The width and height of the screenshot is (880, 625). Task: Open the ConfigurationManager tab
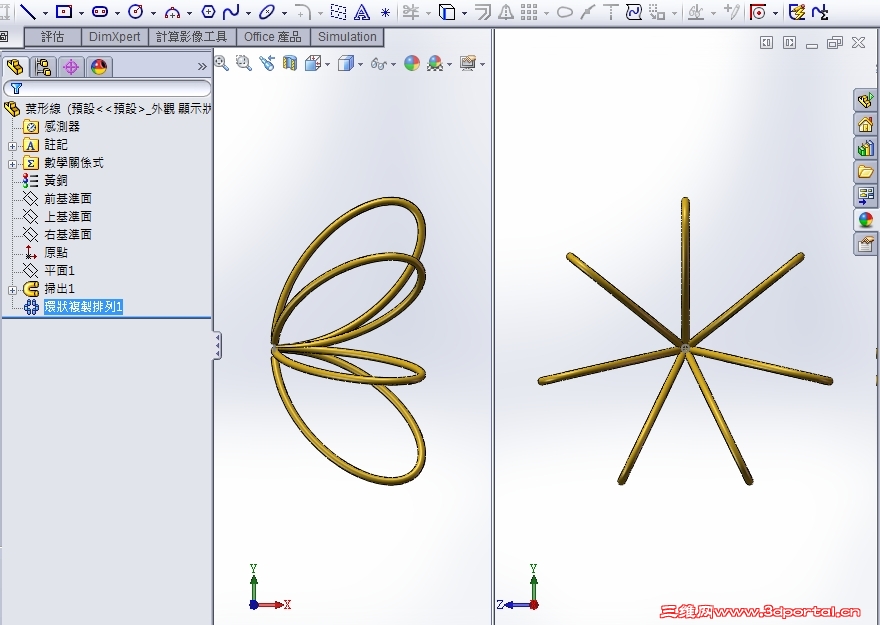tap(71, 67)
